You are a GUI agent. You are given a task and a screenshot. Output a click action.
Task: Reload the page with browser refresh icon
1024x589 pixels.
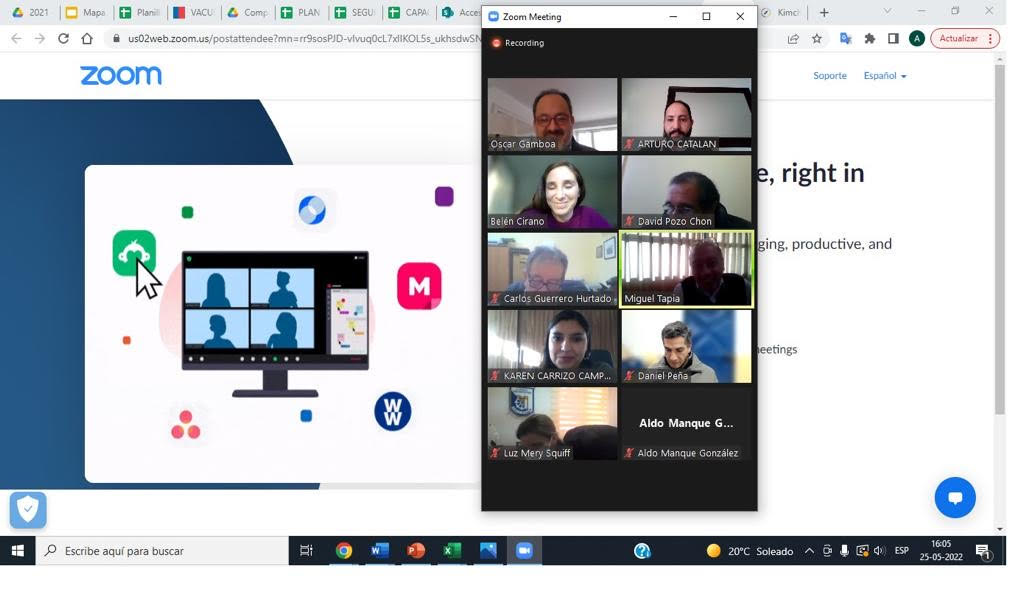[63, 39]
